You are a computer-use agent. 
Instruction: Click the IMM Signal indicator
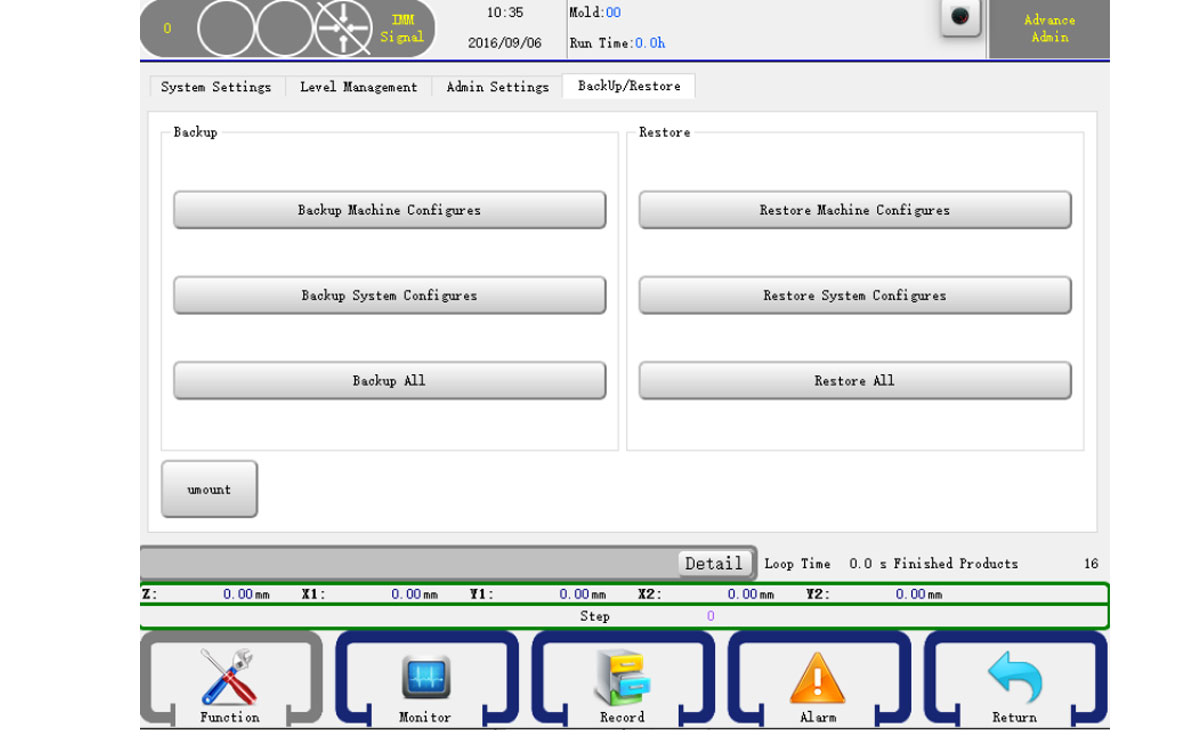(x=402, y=28)
